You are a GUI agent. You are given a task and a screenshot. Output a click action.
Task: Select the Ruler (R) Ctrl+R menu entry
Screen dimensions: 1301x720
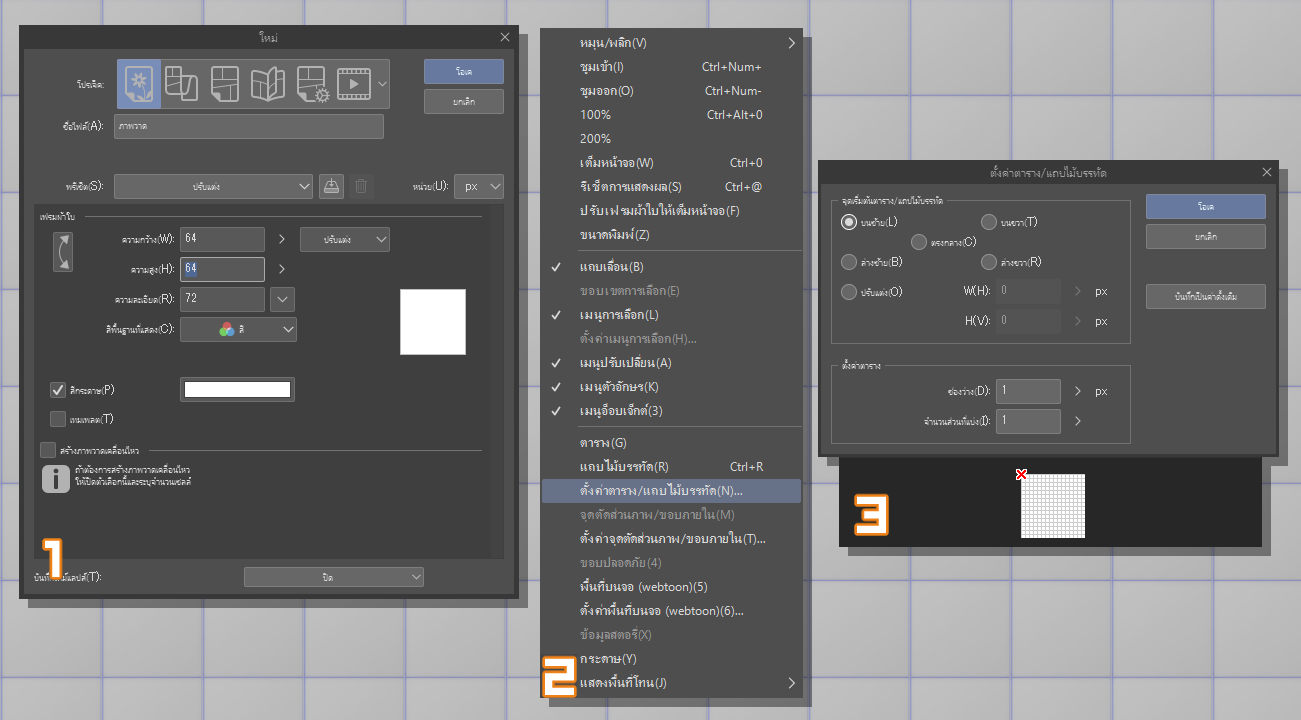(x=671, y=467)
